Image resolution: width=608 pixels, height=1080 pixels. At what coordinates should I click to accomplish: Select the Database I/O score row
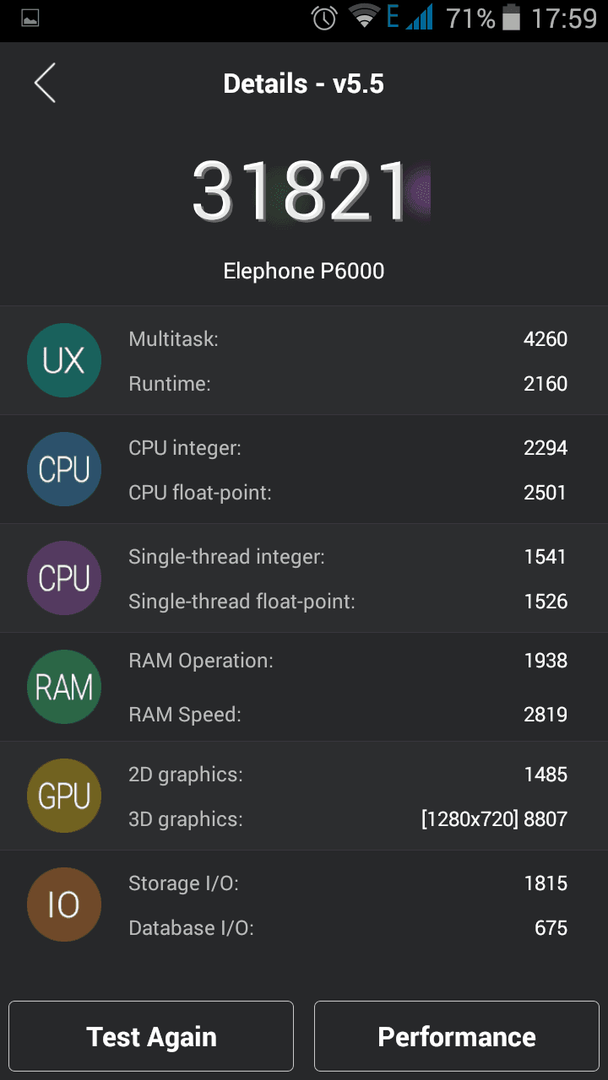(347, 928)
